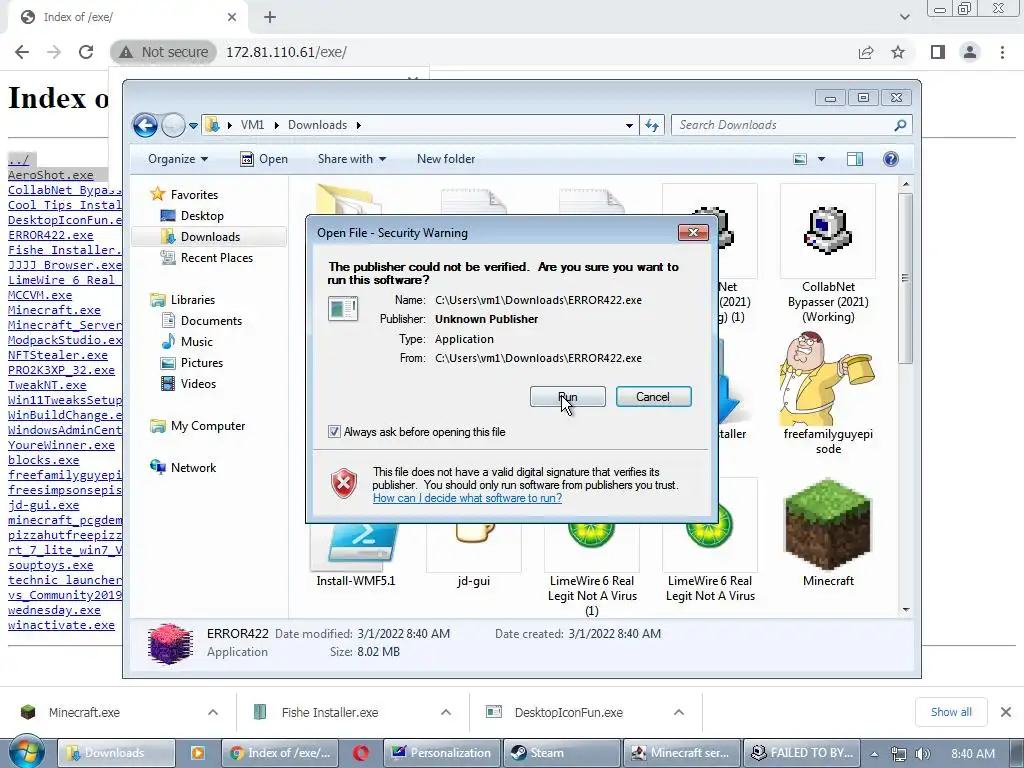This screenshot has height=768, width=1024.
Task: Expand Fishe Installer.exe download options chevron
Action: pyautogui.click(x=446, y=712)
